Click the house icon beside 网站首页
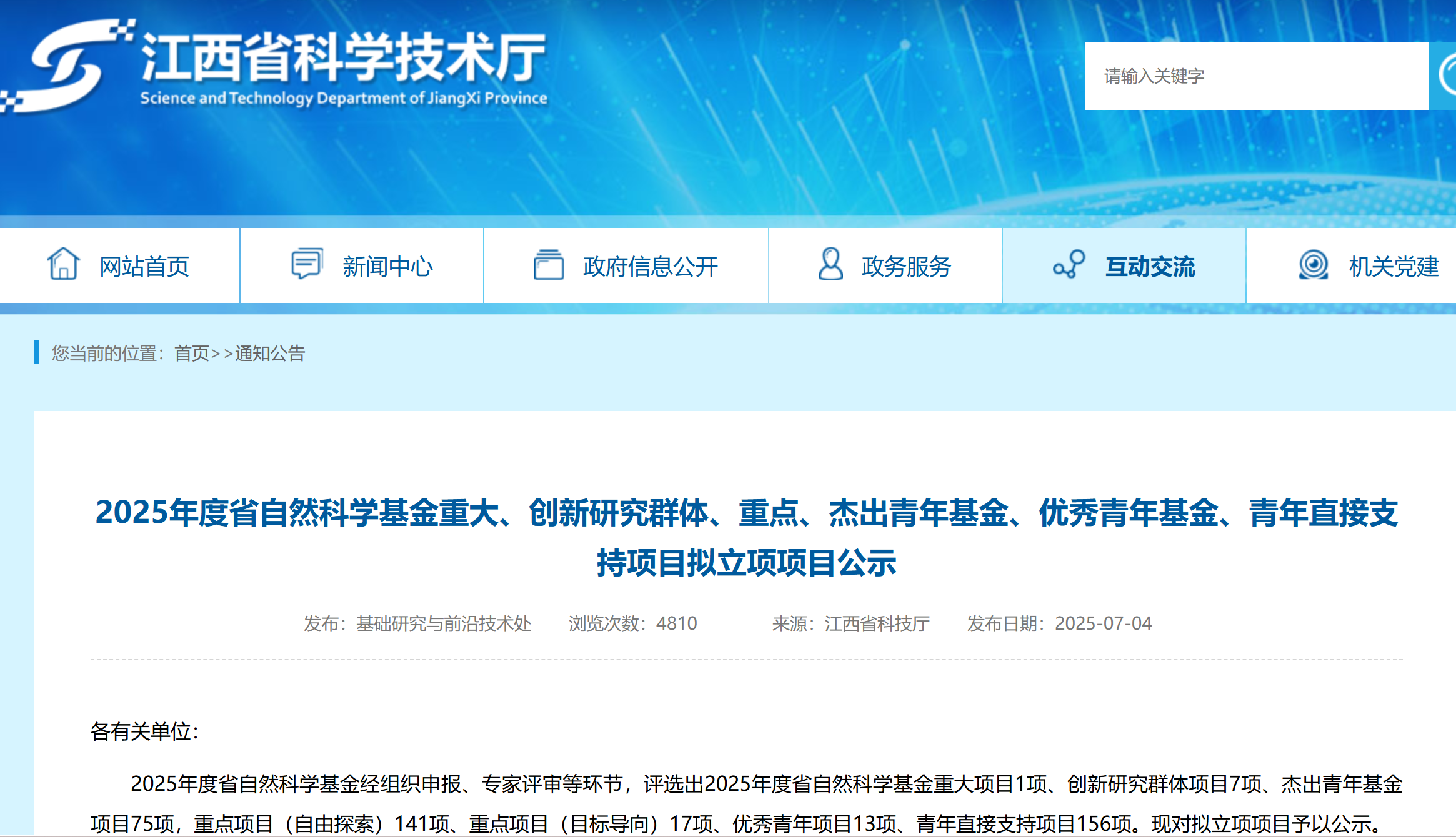The image size is (1456, 837). coord(63,264)
